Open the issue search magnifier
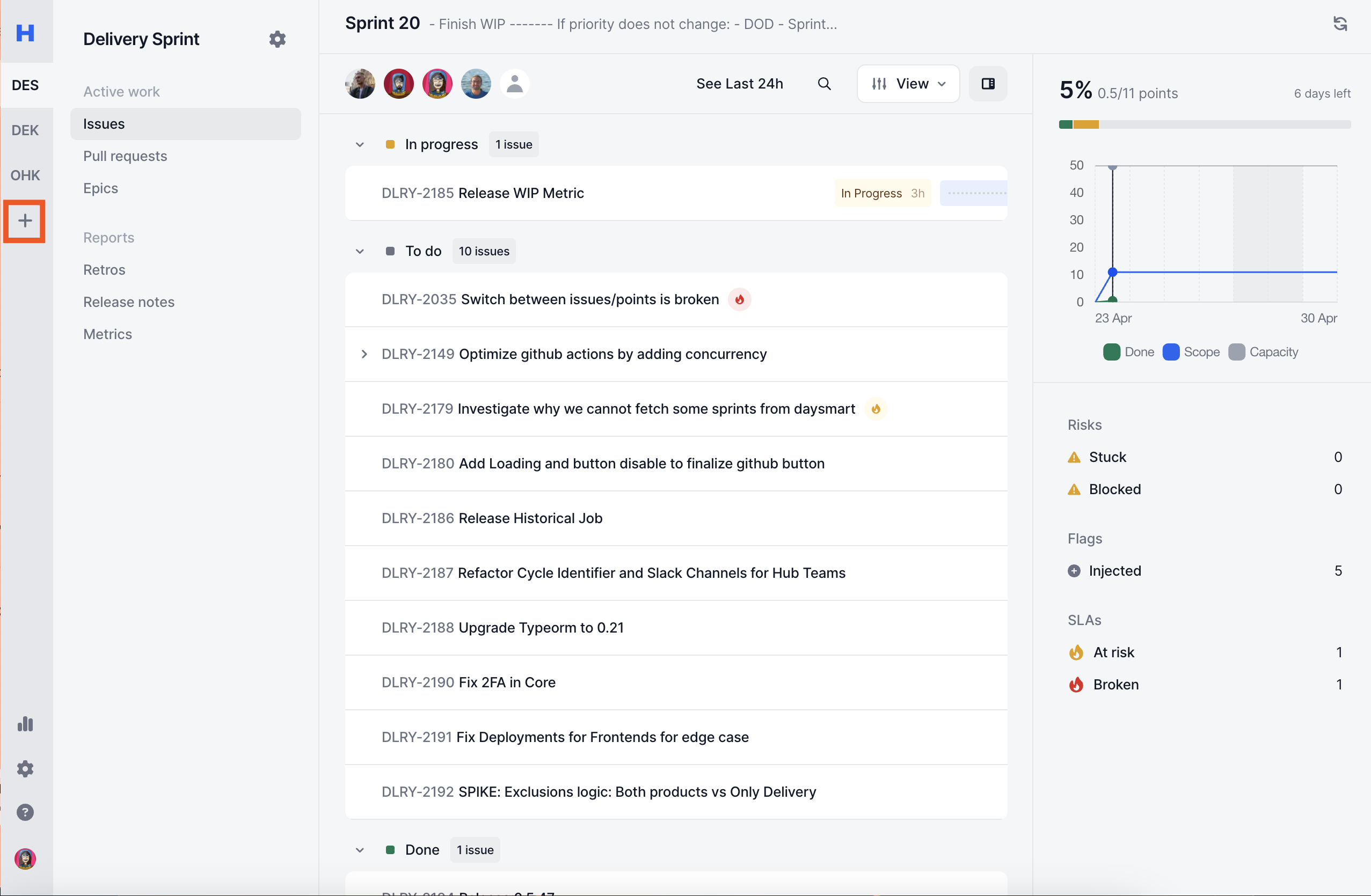Screen dimensions: 1371x896 [824, 84]
